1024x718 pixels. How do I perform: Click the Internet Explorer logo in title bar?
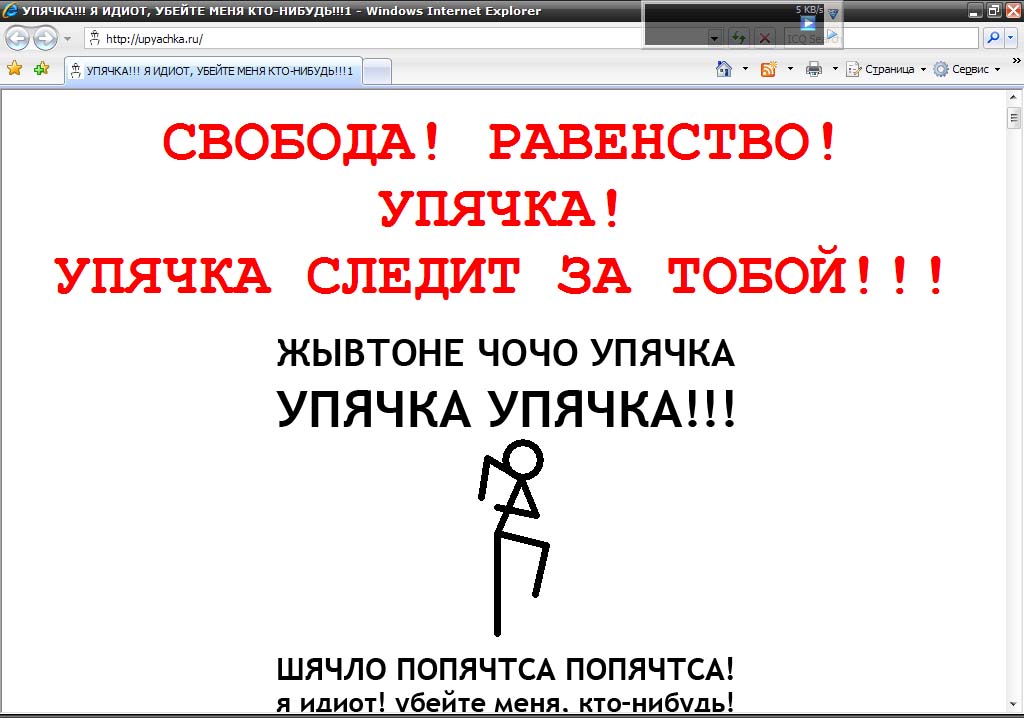10,10
